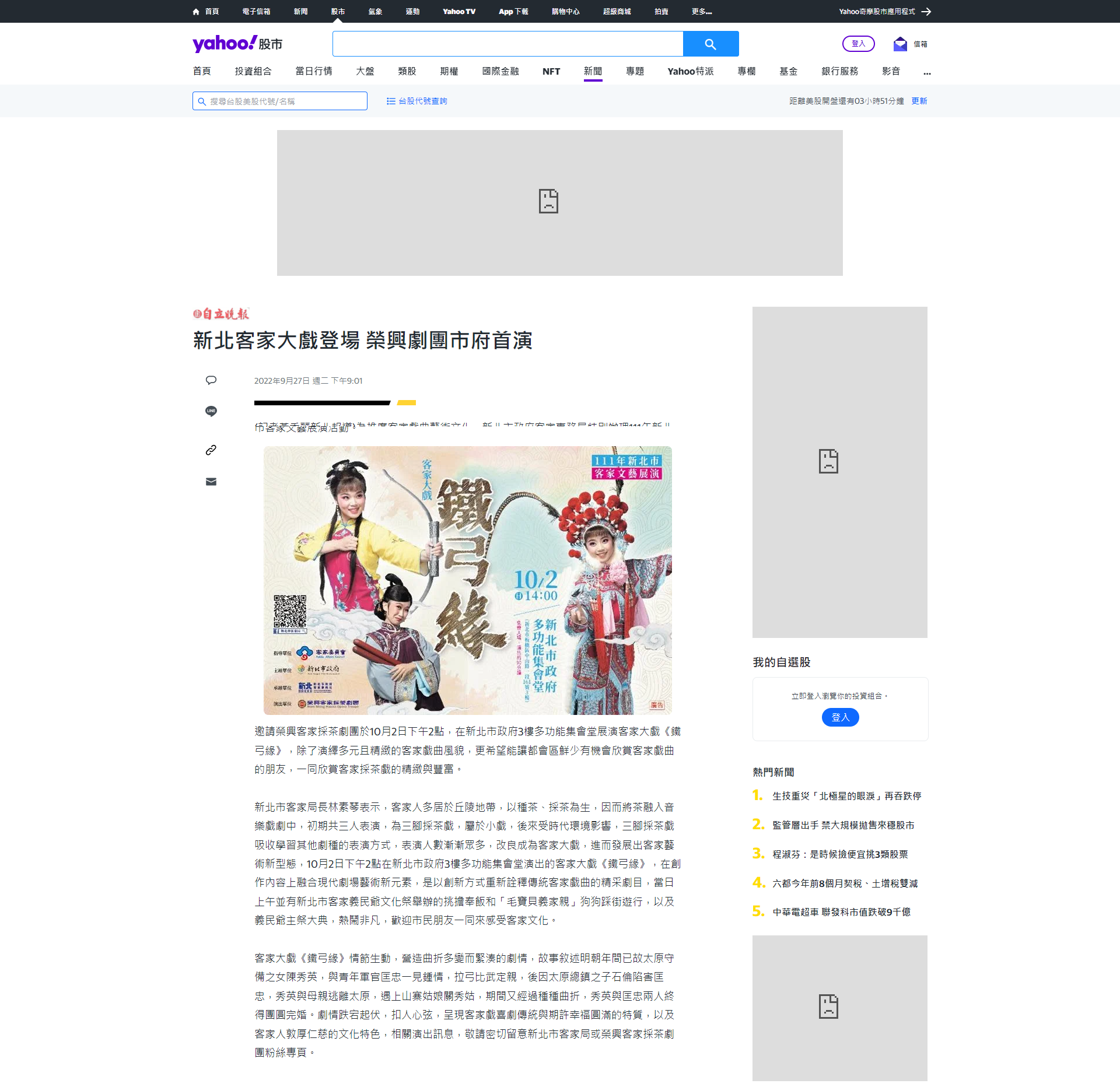Click the home icon in top bar
Image resolution: width=1120 pixels, height=1087 pixels.
pos(196,12)
